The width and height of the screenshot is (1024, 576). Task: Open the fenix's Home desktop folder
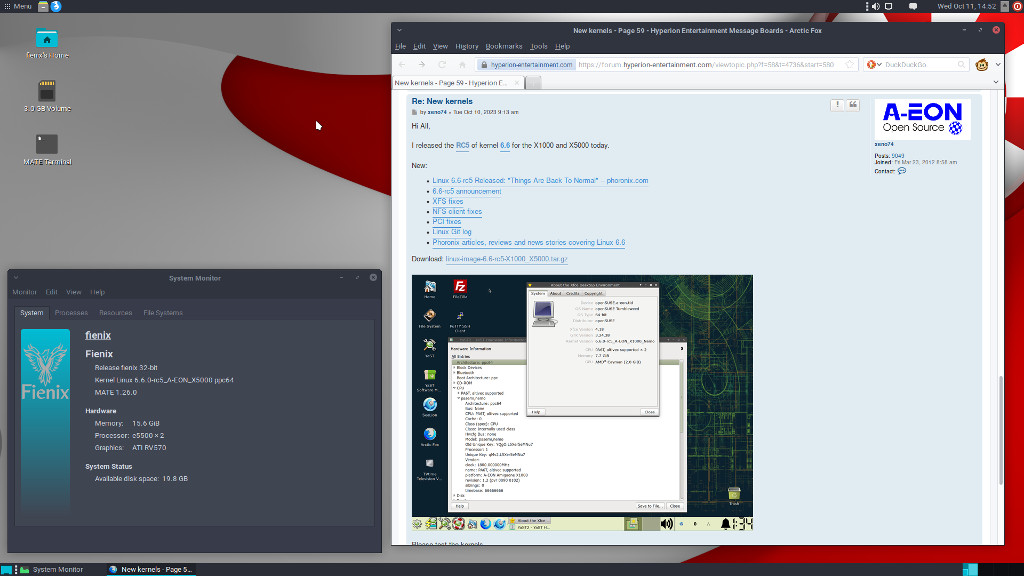click(46, 44)
